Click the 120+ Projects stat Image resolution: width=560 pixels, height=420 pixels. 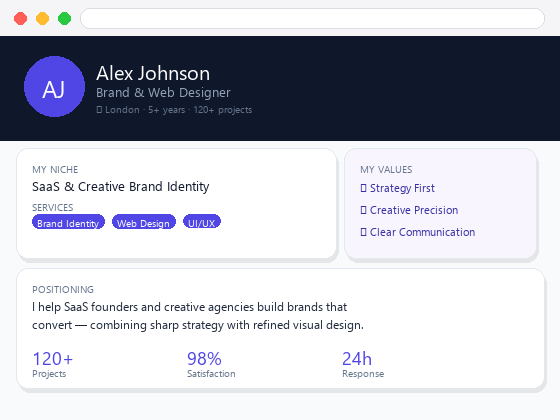[x=53, y=364]
